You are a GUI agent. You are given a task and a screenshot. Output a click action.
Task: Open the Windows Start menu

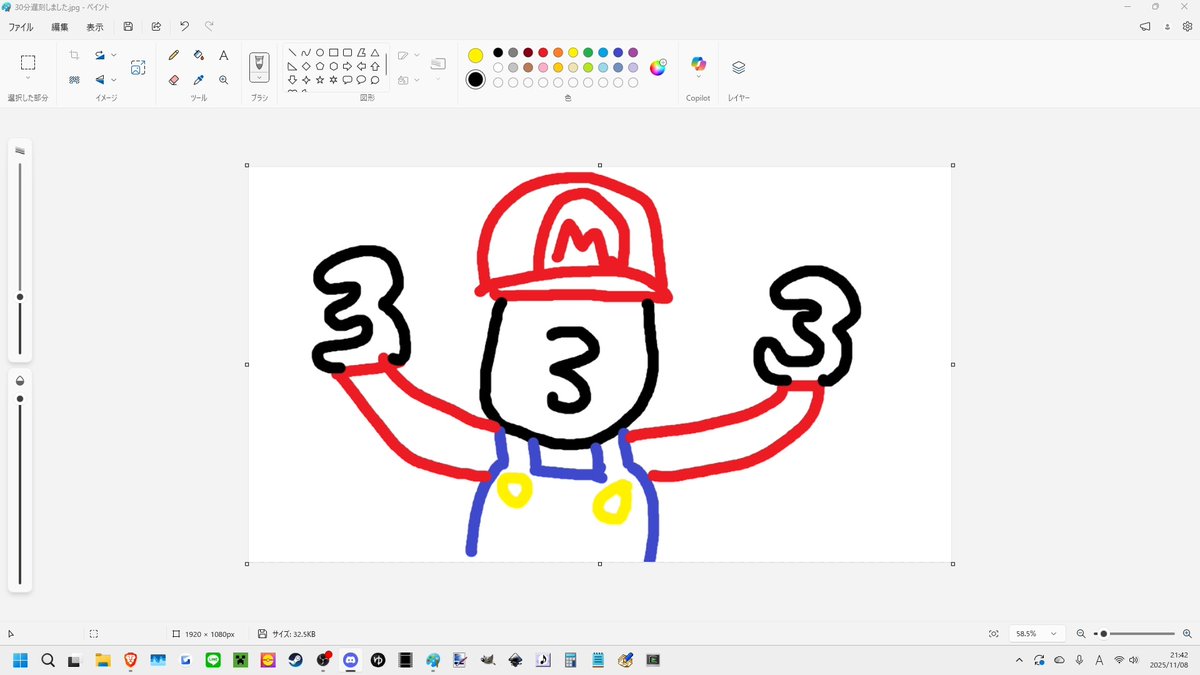pos(19,660)
